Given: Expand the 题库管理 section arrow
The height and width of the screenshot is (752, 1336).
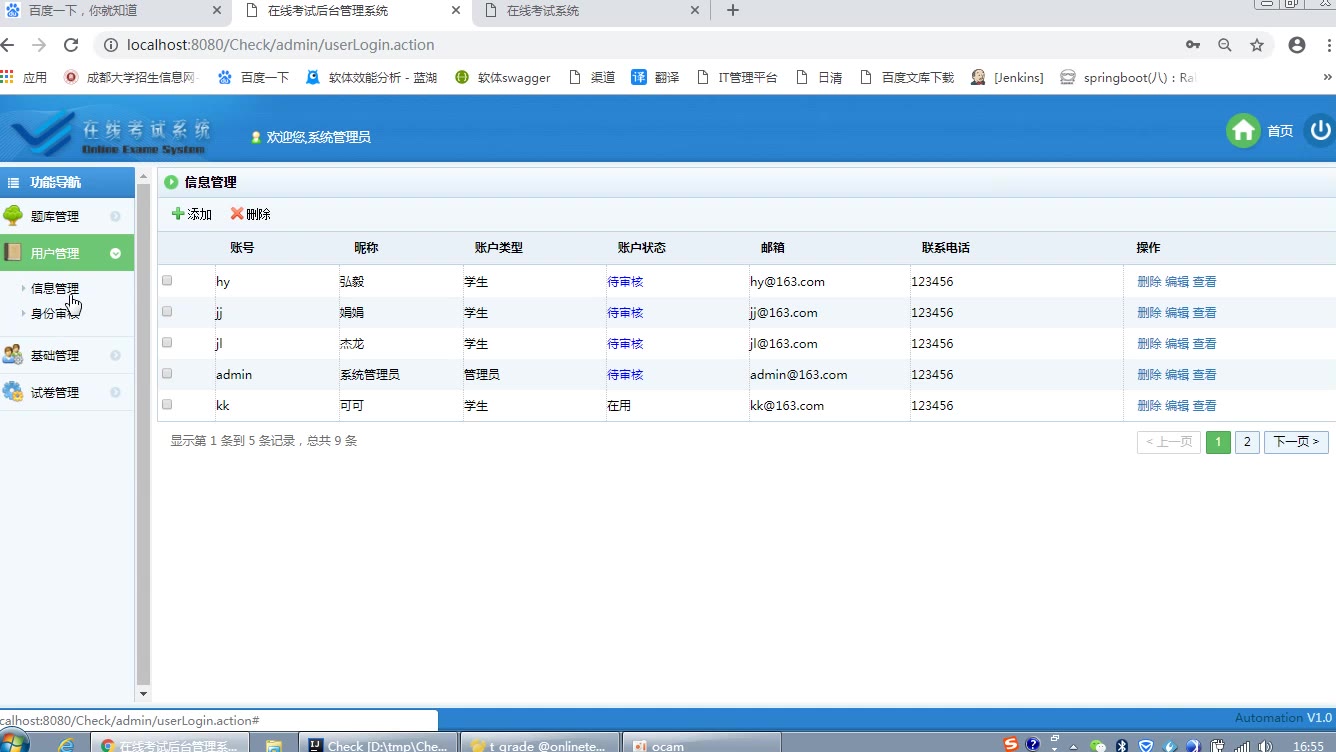Looking at the screenshot, I should click(115, 217).
